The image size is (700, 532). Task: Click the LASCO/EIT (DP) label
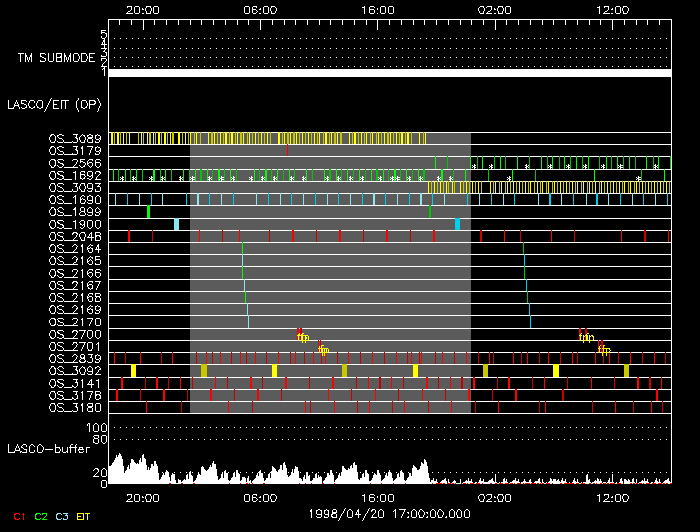tap(54, 103)
